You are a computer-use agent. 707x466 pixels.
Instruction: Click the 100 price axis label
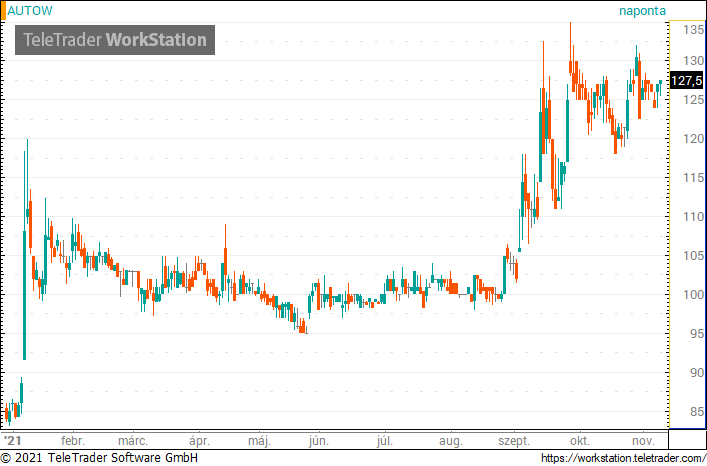click(x=693, y=295)
